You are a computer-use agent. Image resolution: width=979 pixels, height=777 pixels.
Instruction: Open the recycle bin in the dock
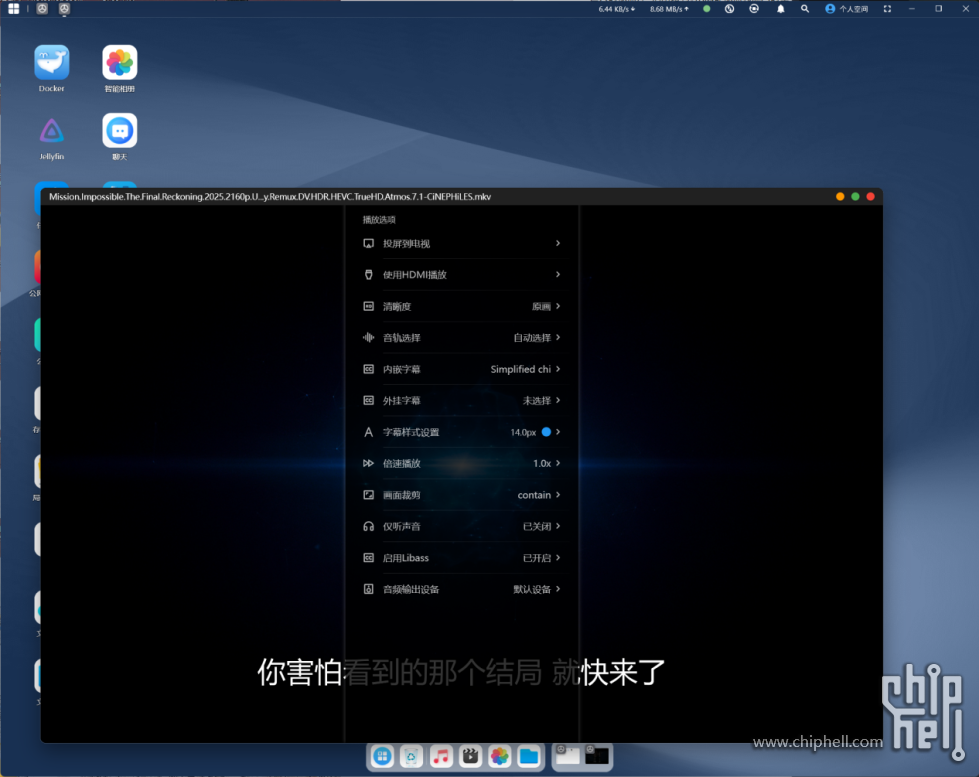point(412,756)
